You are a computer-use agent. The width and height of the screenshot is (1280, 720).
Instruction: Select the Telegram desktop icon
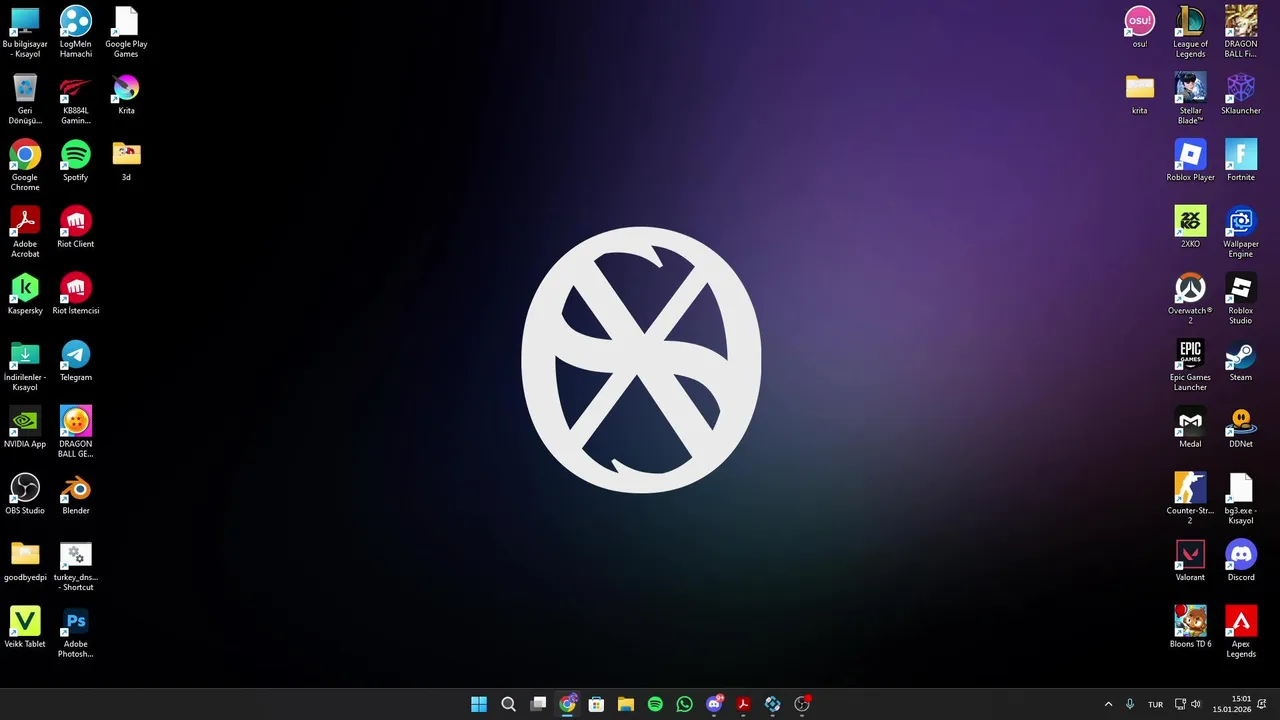(76, 361)
